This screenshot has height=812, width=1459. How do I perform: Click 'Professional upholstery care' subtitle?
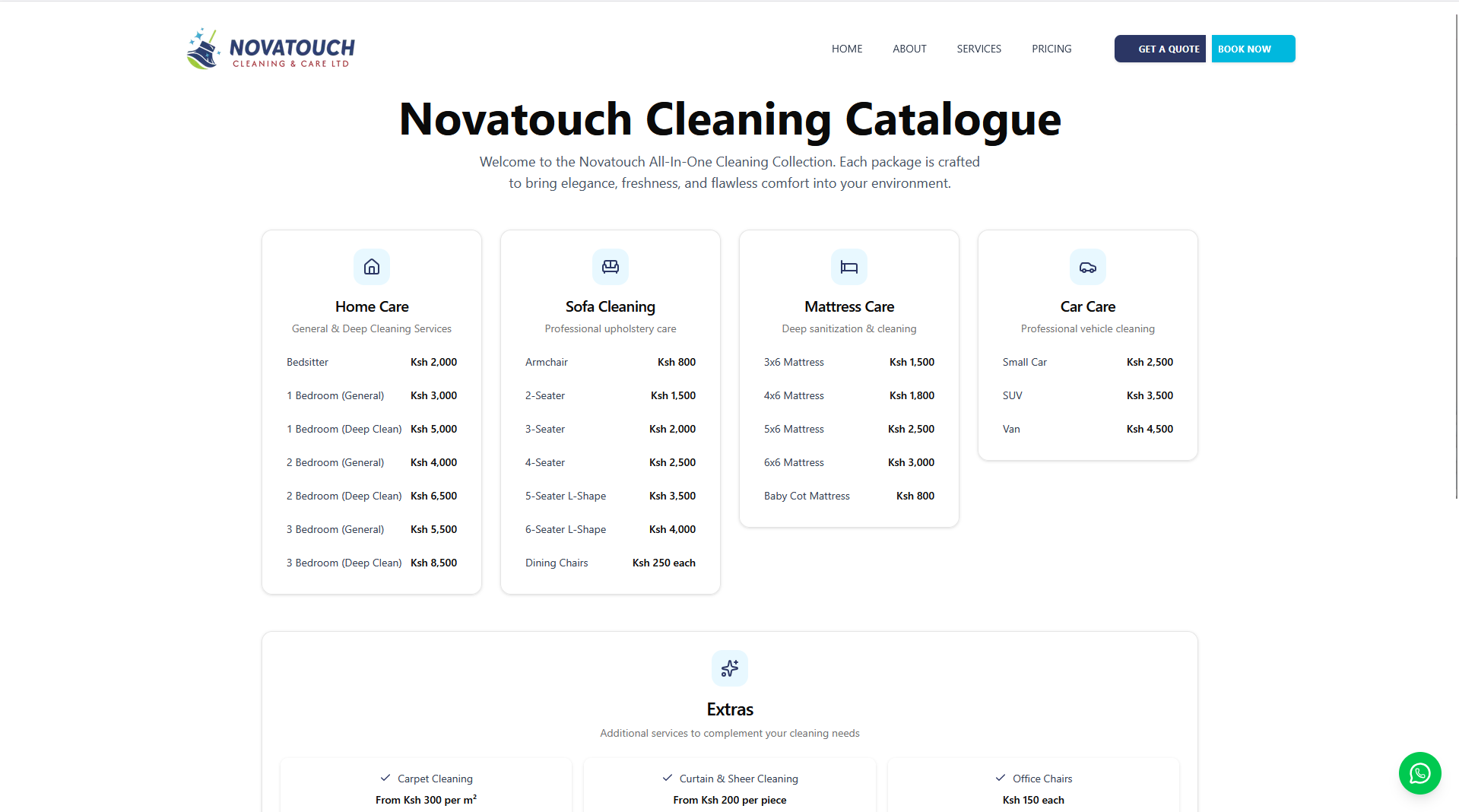pyautogui.click(x=611, y=328)
